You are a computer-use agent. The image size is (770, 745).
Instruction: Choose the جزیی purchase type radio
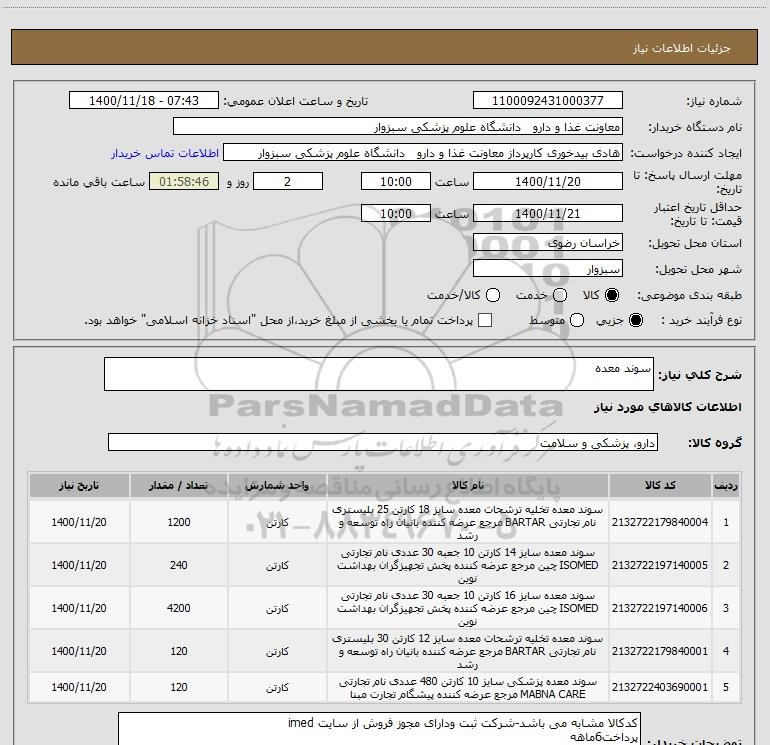[635, 320]
